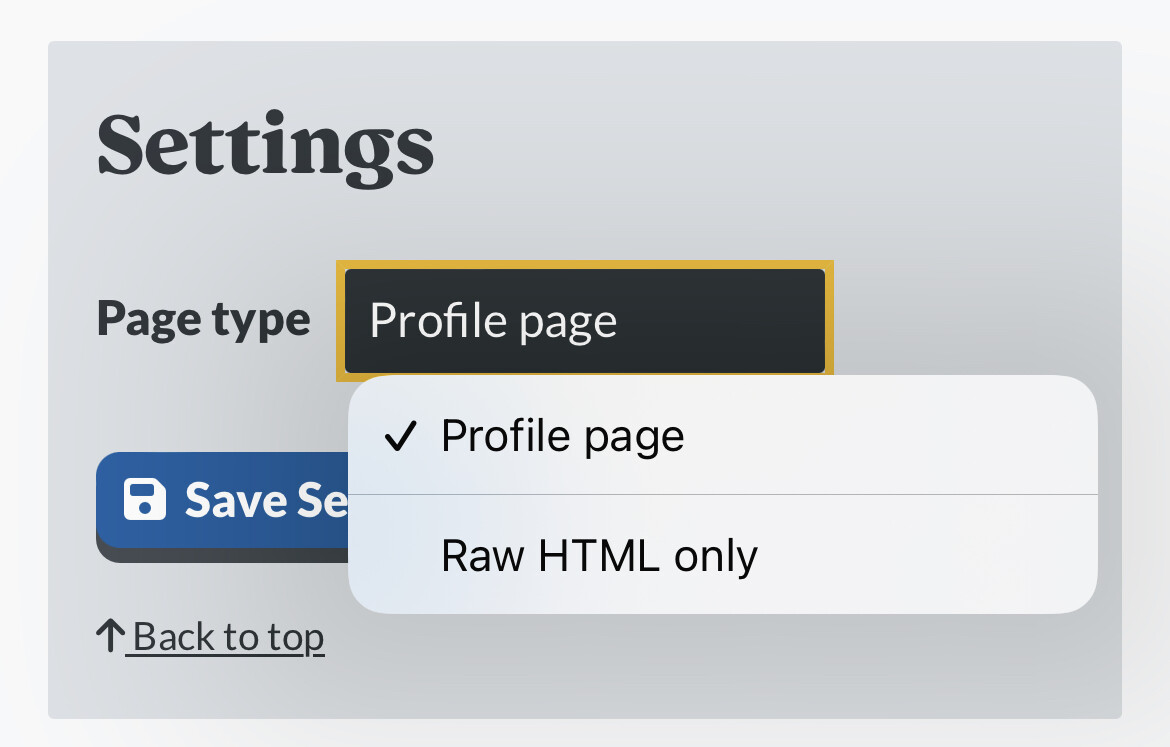Click the up arrow beside Back to top
This screenshot has height=747, width=1170.
(110, 636)
